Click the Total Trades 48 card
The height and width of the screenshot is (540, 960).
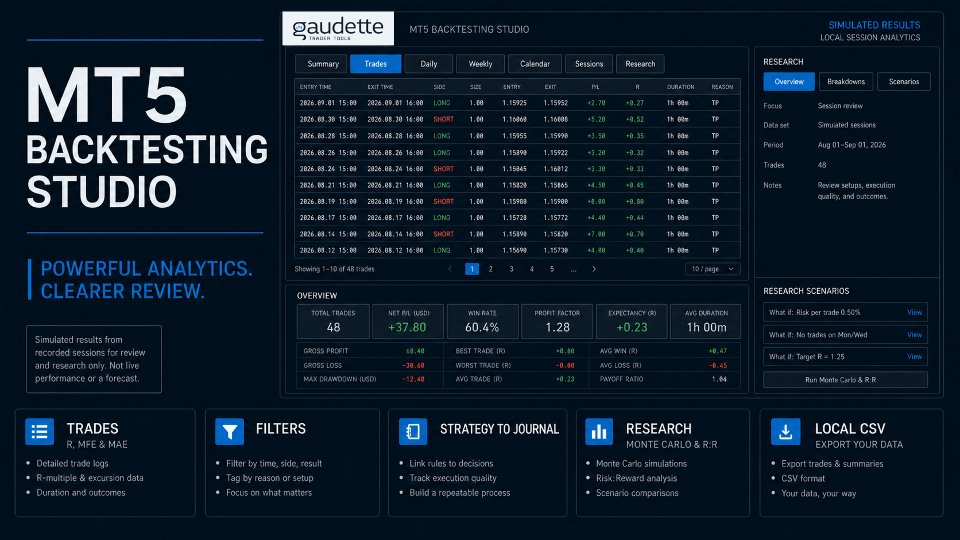[x=333, y=321]
